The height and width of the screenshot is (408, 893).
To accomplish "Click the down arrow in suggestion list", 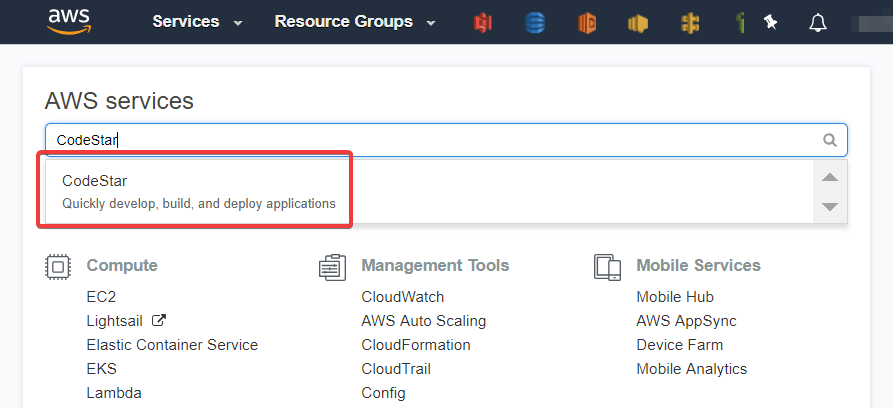I will [830, 206].
